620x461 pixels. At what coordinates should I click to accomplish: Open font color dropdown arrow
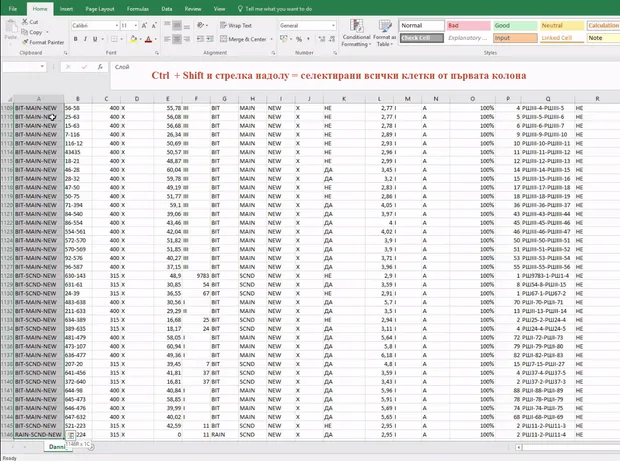(x=155, y=39)
